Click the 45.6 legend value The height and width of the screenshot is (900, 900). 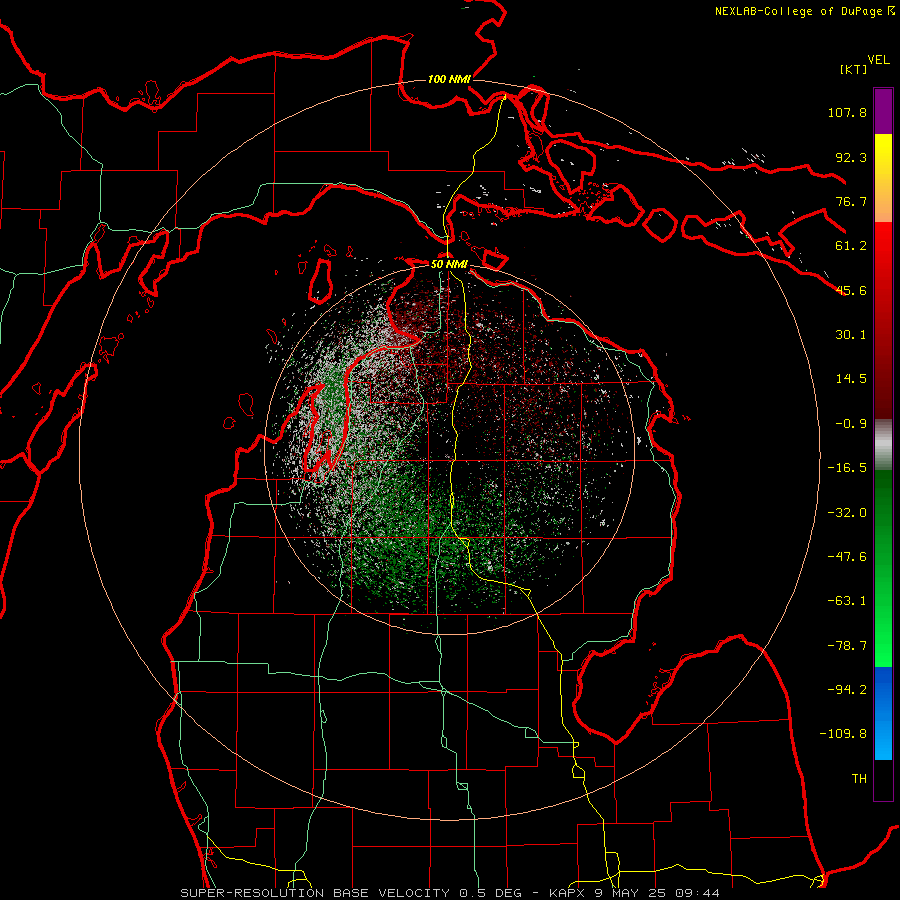click(851, 290)
